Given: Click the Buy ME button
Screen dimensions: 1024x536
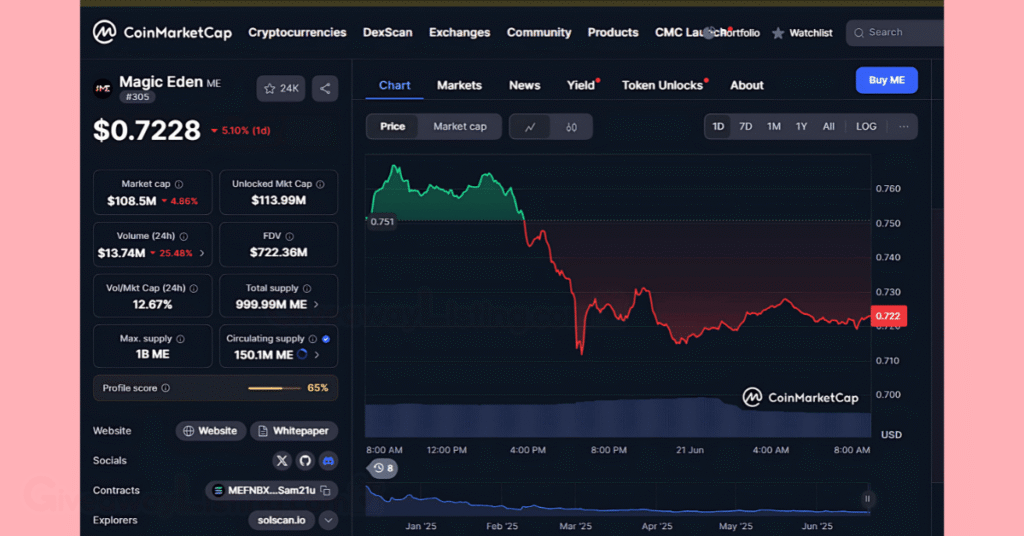Looking at the screenshot, I should coord(886,80).
